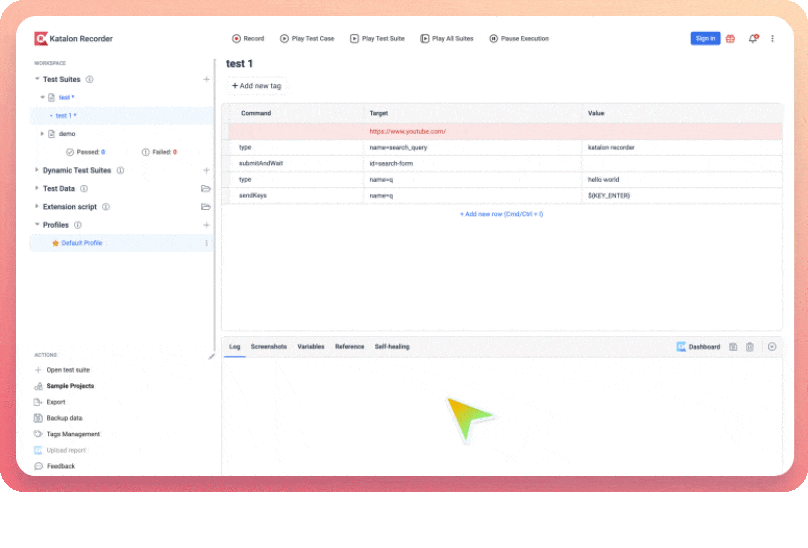Switch to the Log tab
The height and width of the screenshot is (548, 808).
pos(234,346)
